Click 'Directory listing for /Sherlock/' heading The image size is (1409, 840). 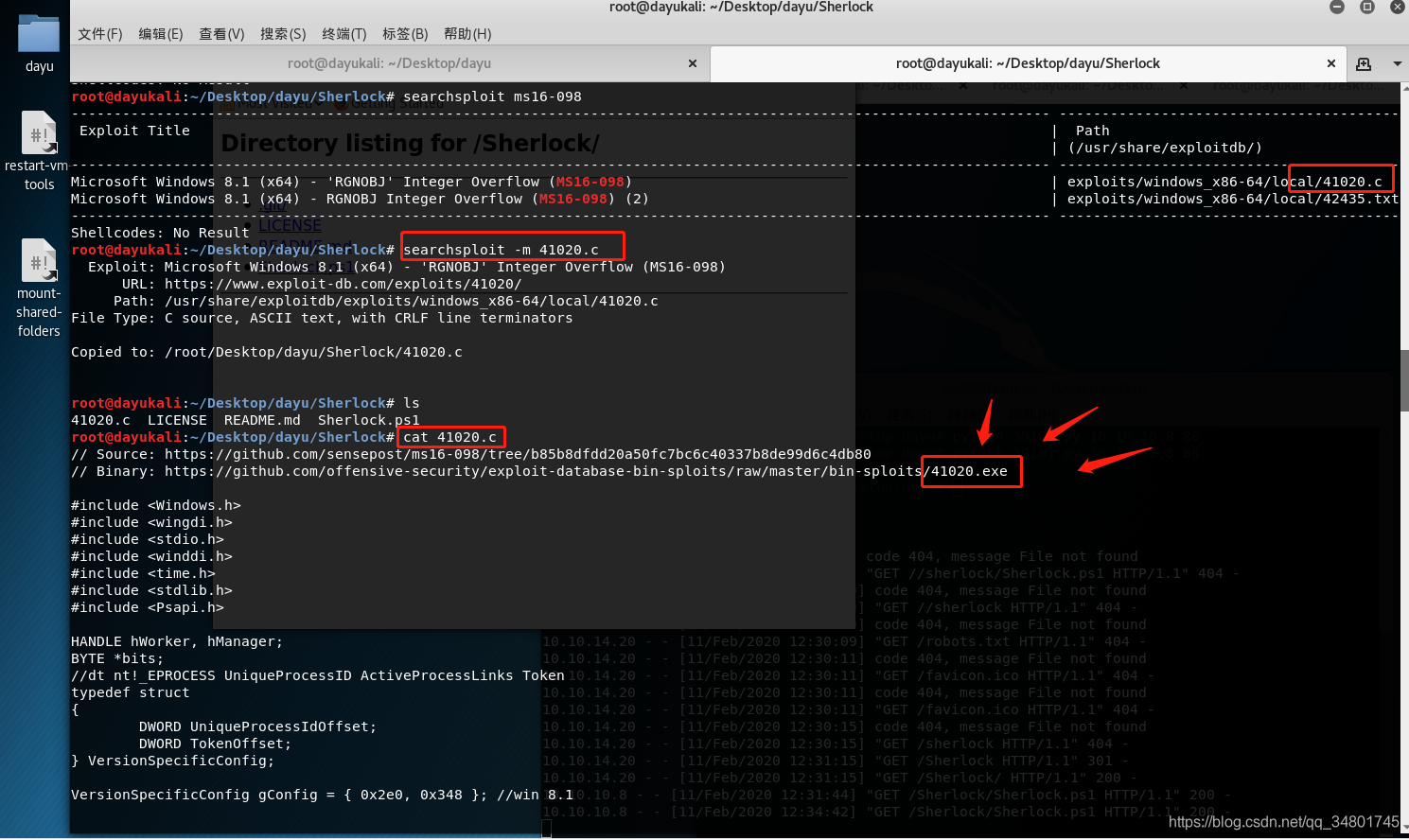pos(410,143)
